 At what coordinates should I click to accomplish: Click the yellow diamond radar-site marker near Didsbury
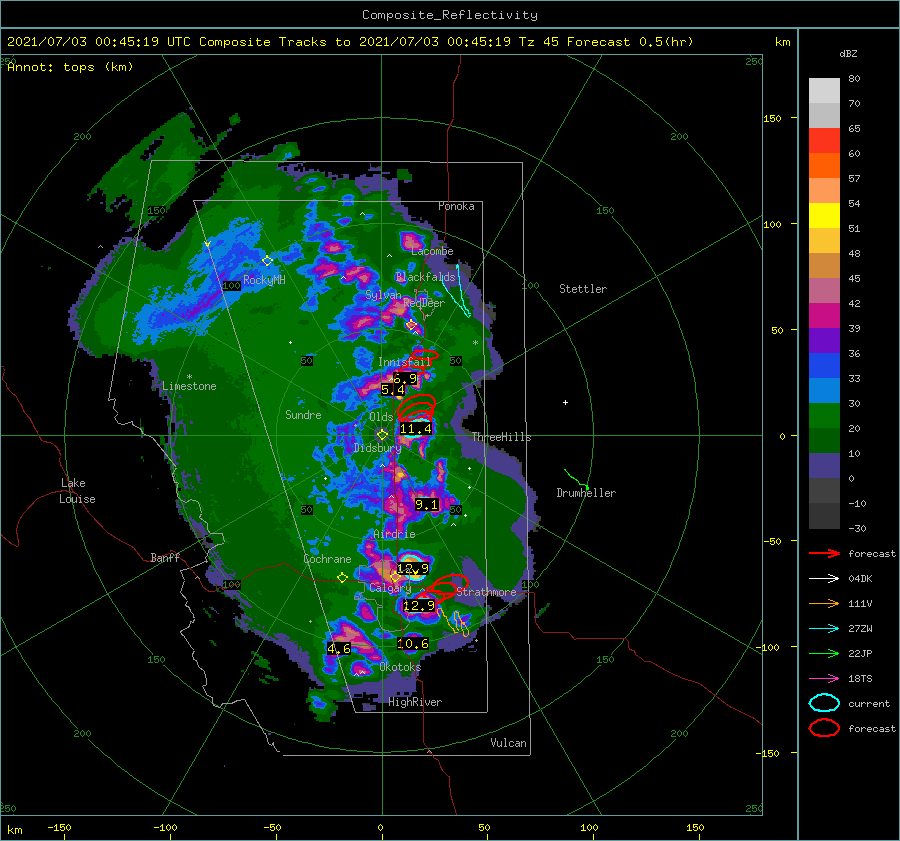tap(382, 435)
